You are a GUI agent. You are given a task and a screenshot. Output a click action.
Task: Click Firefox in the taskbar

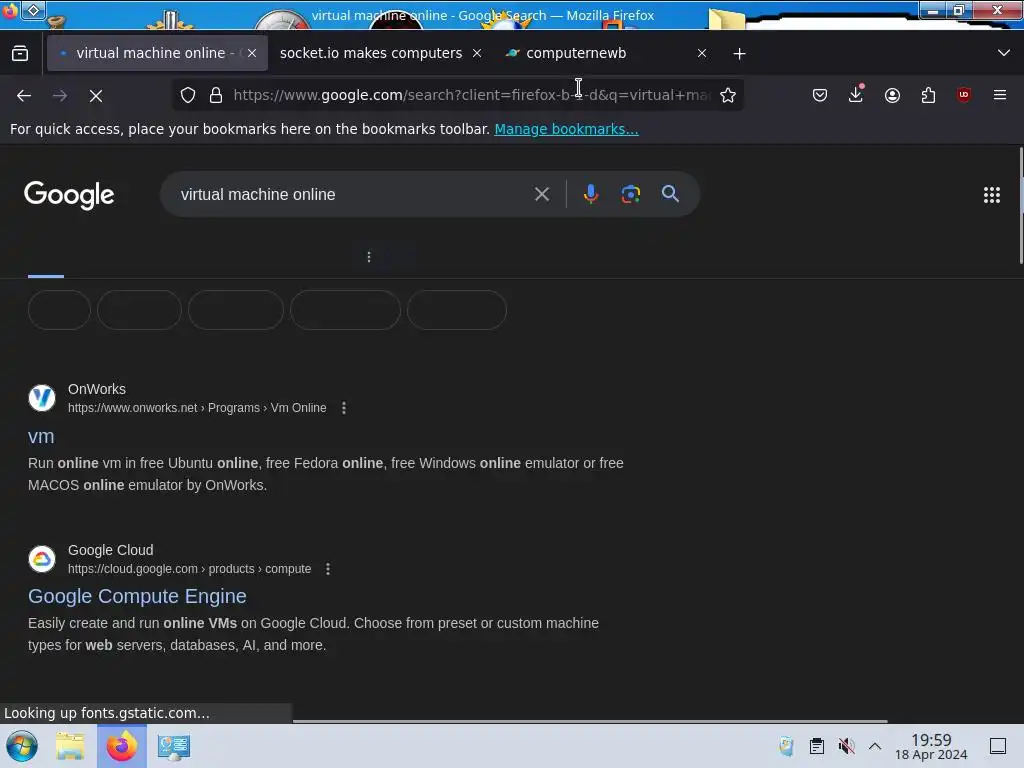point(121,746)
